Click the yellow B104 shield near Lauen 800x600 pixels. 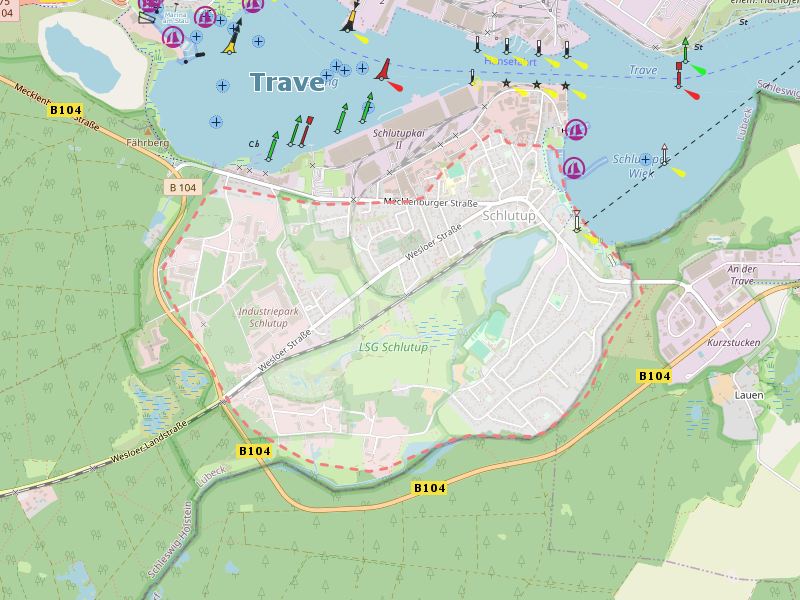click(x=654, y=376)
